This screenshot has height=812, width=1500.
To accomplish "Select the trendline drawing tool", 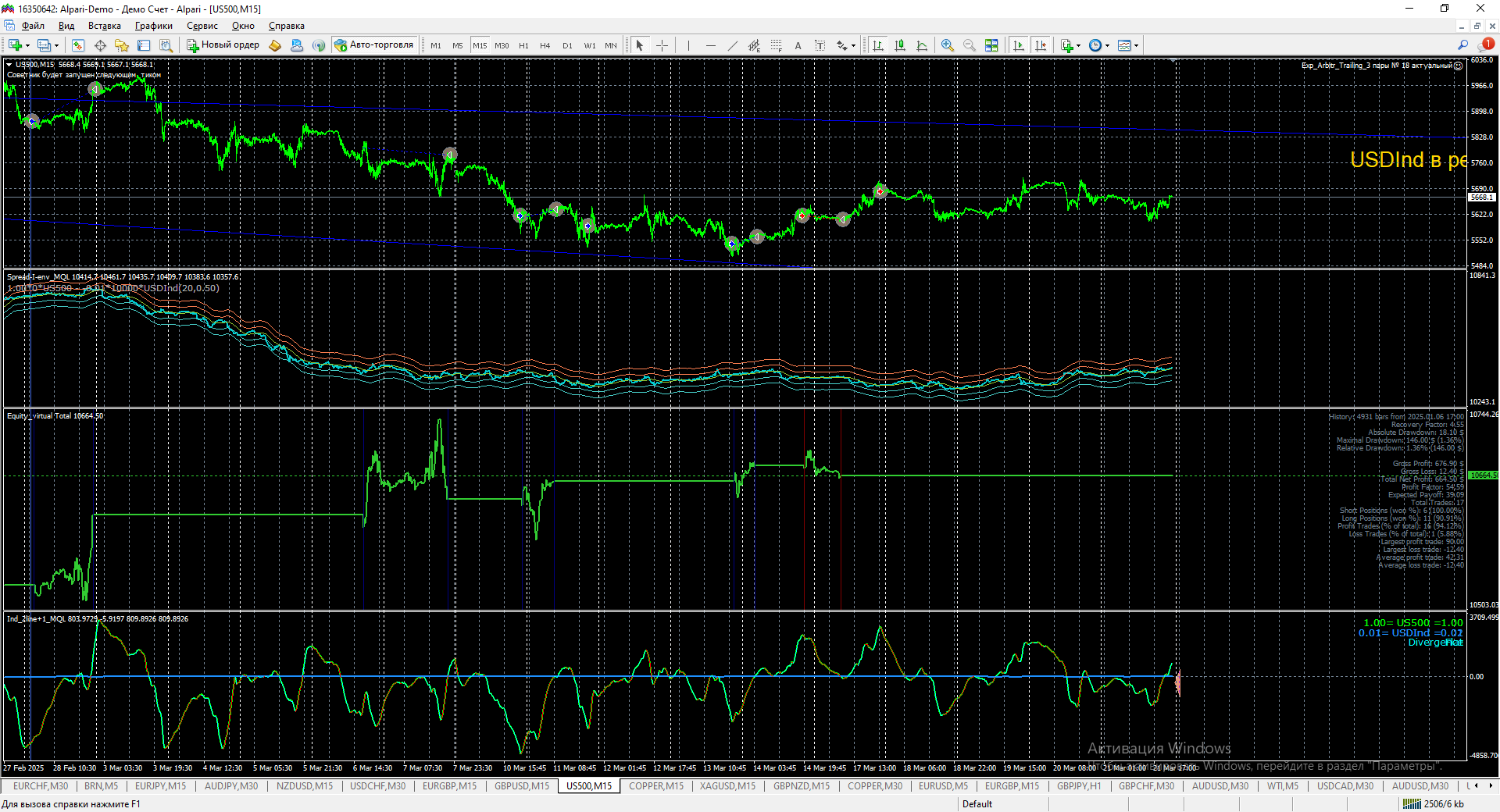I will tap(732, 45).
